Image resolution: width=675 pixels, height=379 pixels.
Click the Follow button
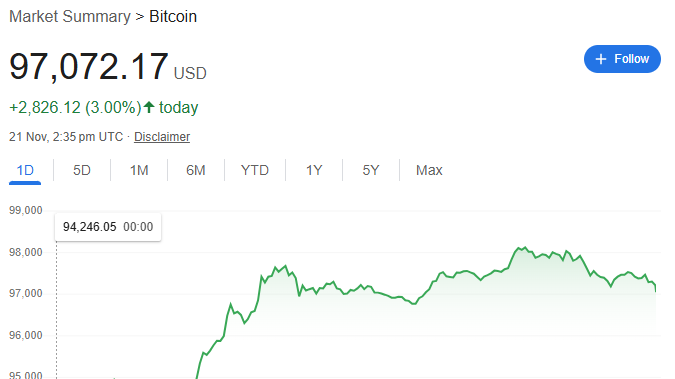pos(622,59)
